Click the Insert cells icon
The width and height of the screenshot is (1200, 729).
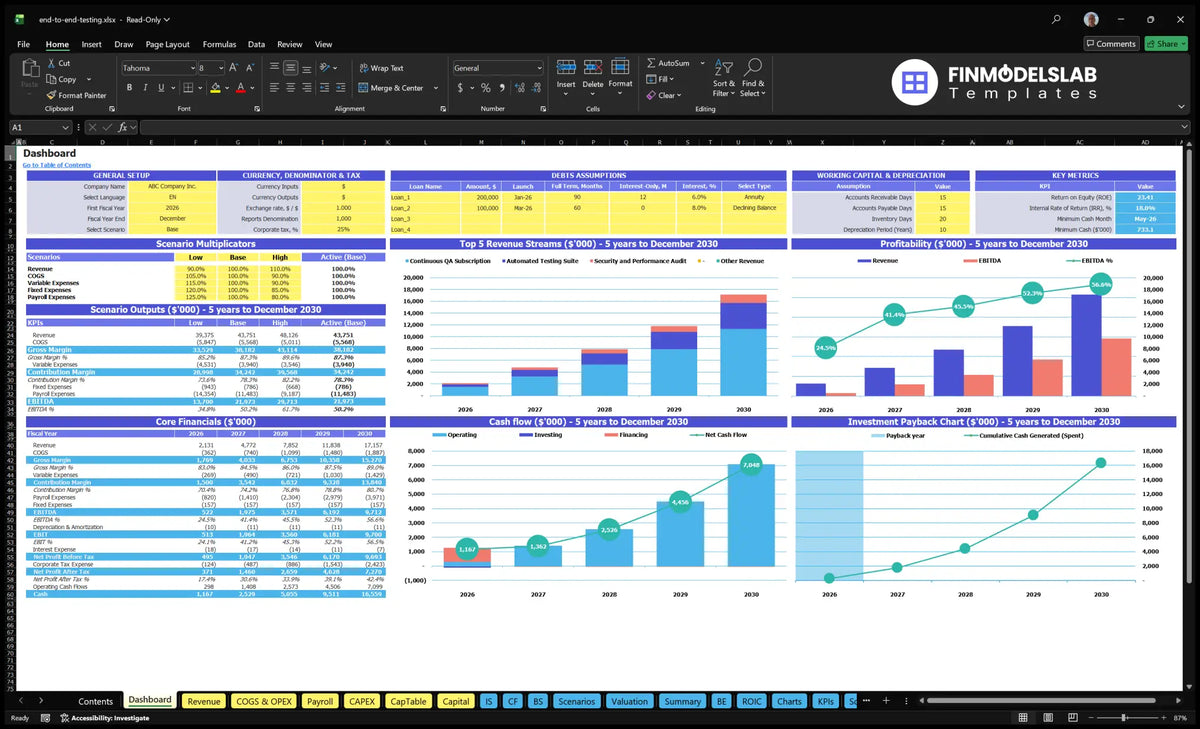click(x=566, y=67)
